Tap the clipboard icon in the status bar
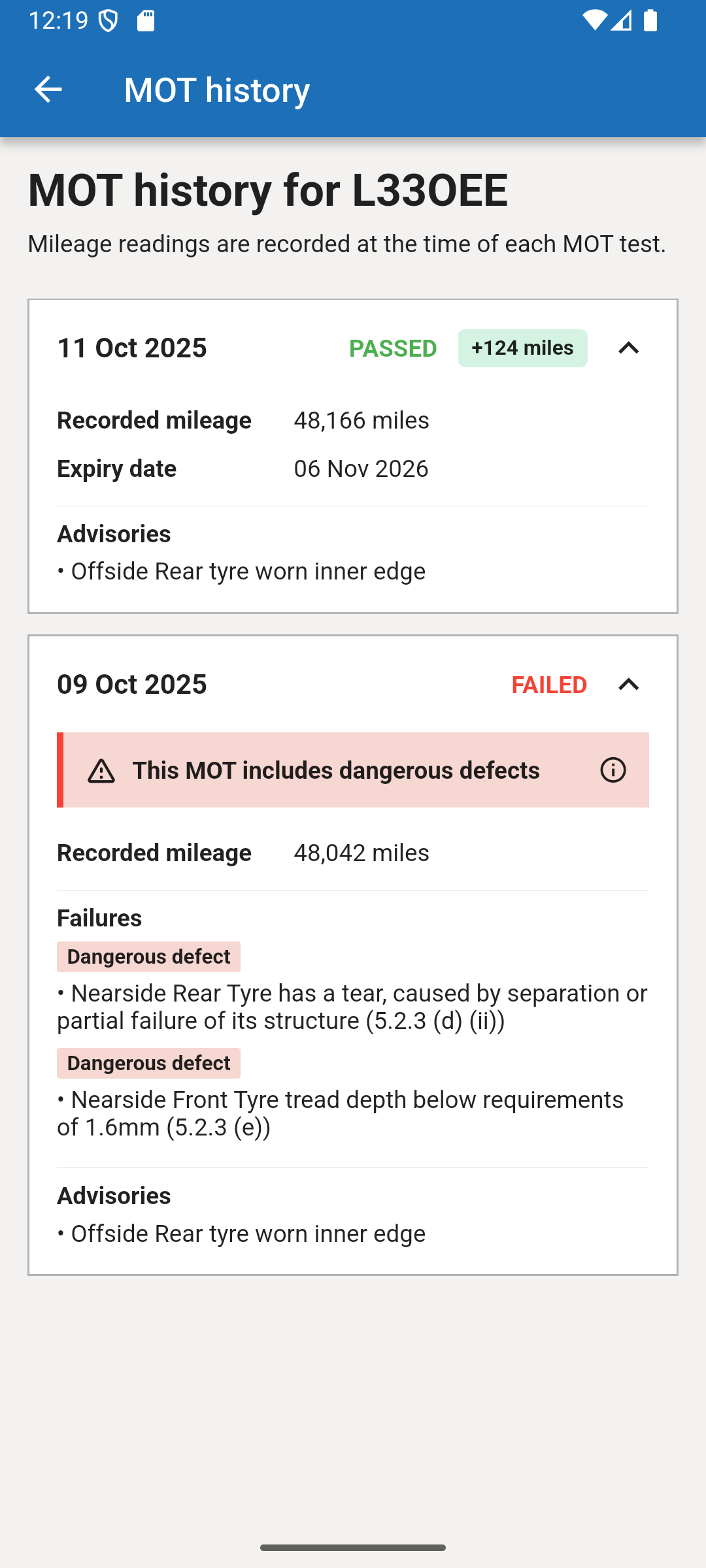The width and height of the screenshot is (706, 1568). point(145,22)
